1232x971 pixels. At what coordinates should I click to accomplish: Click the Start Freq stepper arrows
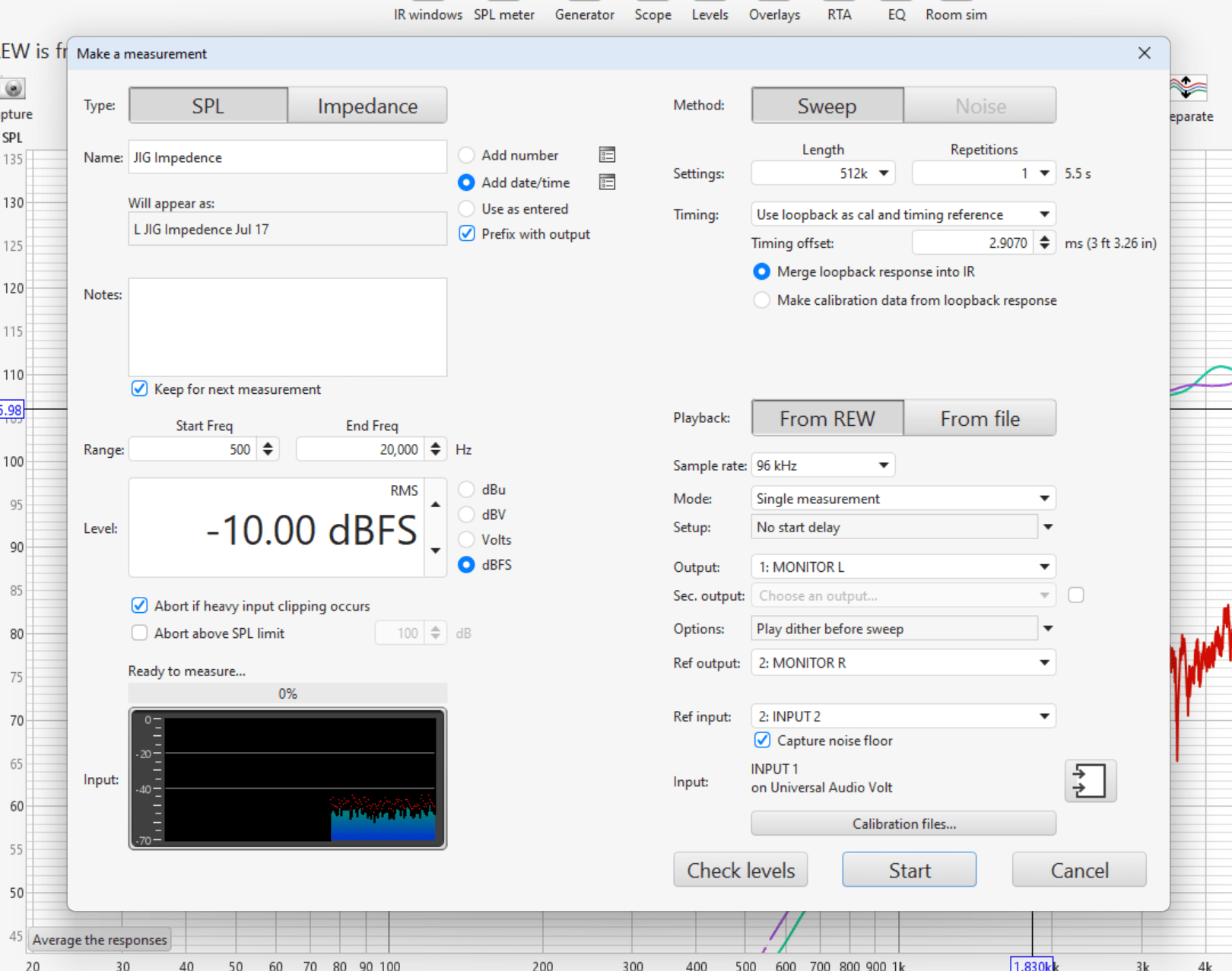coord(268,449)
